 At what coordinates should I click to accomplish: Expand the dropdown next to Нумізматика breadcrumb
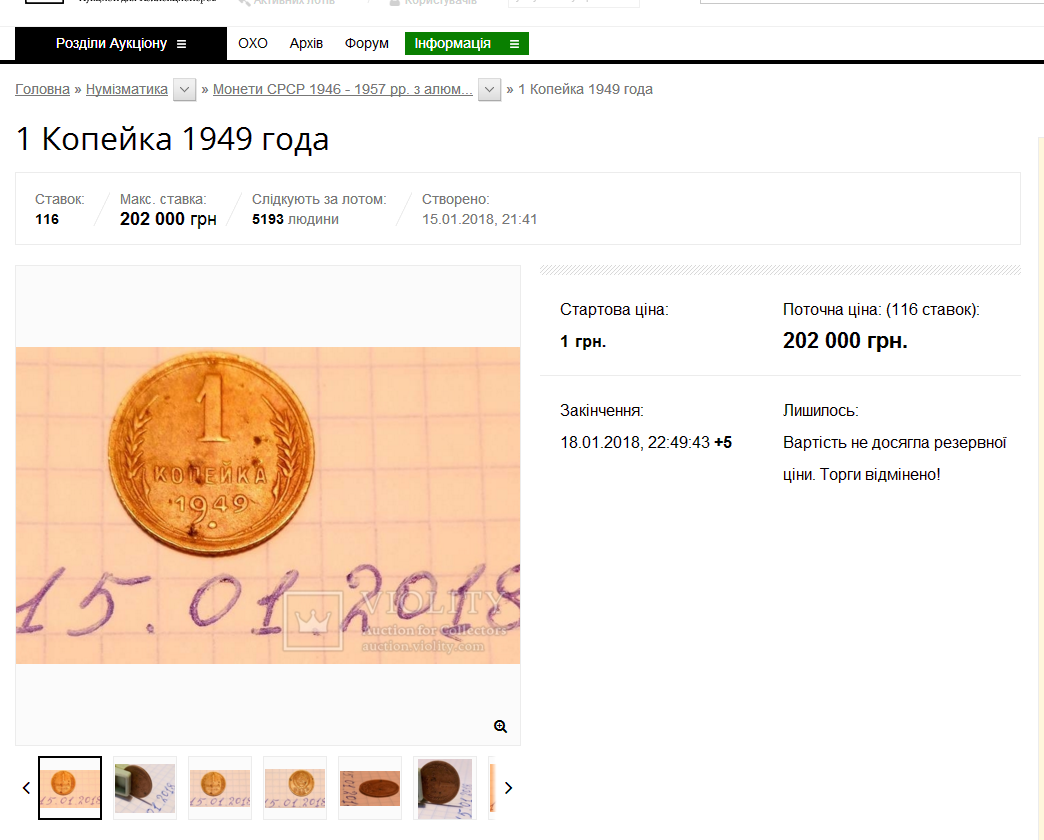click(x=184, y=89)
